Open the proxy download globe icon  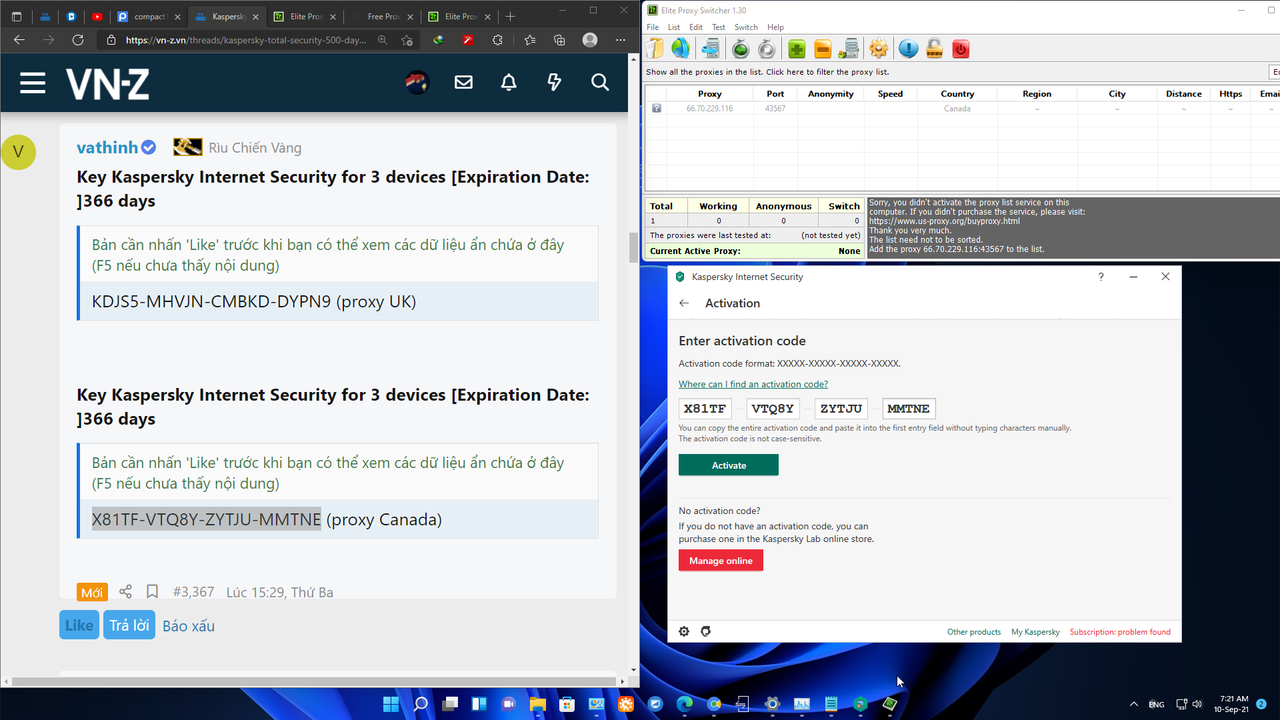tap(680, 48)
